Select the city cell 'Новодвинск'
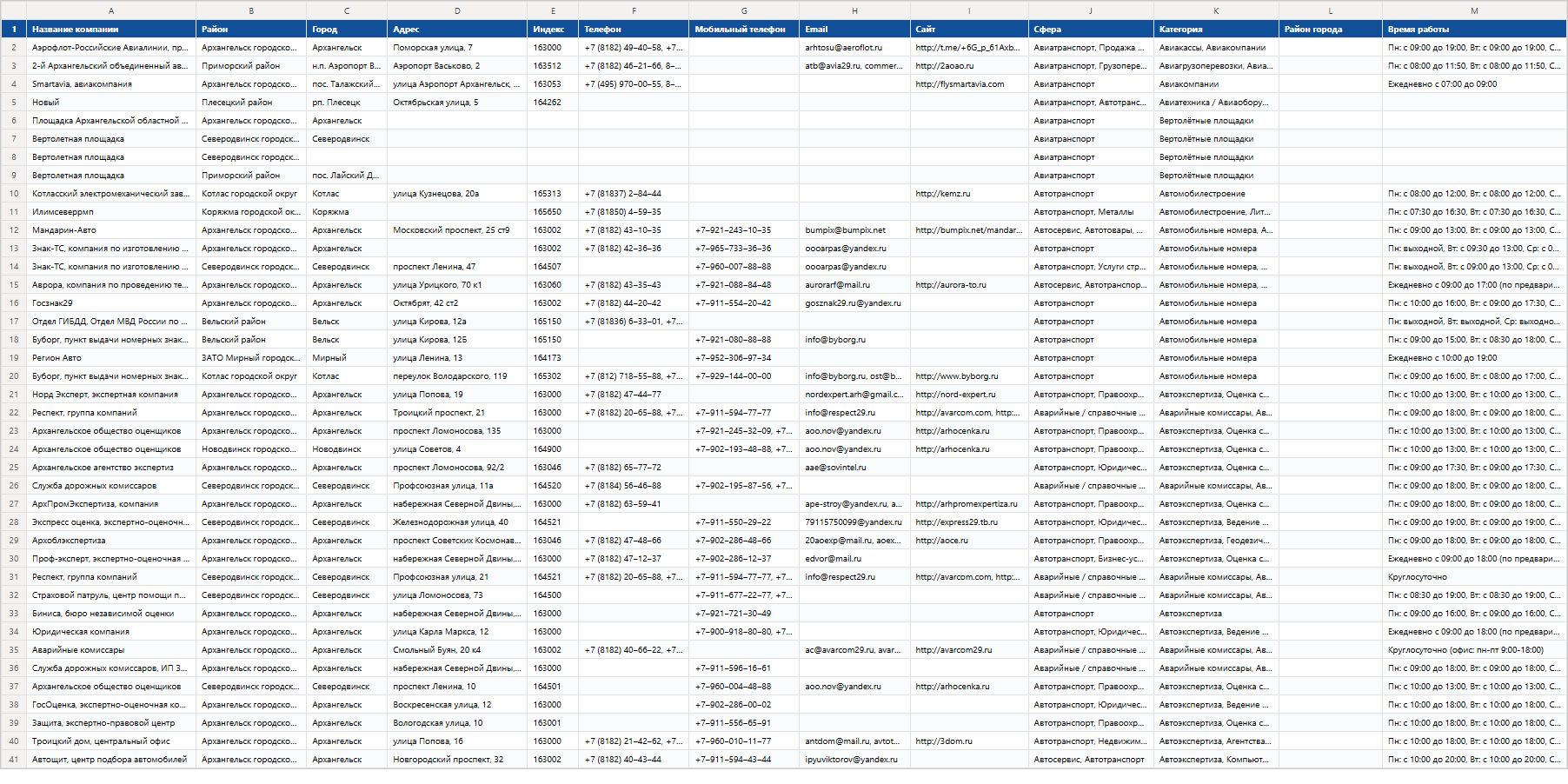 347,449
